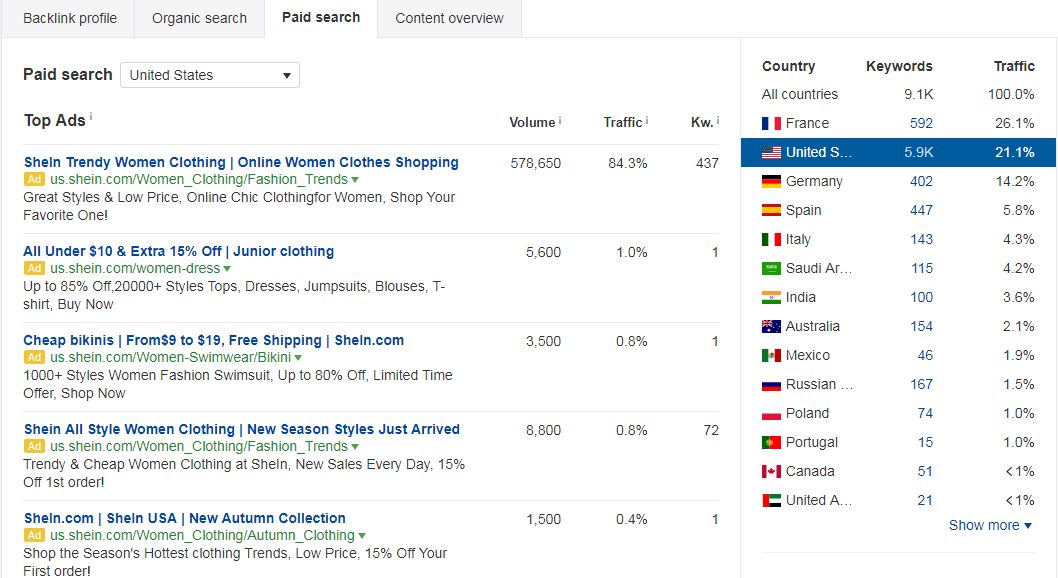The height and width of the screenshot is (578, 1058).
Task: Expand the us.shein.com/women-dress URL arrow
Action: (x=227, y=268)
